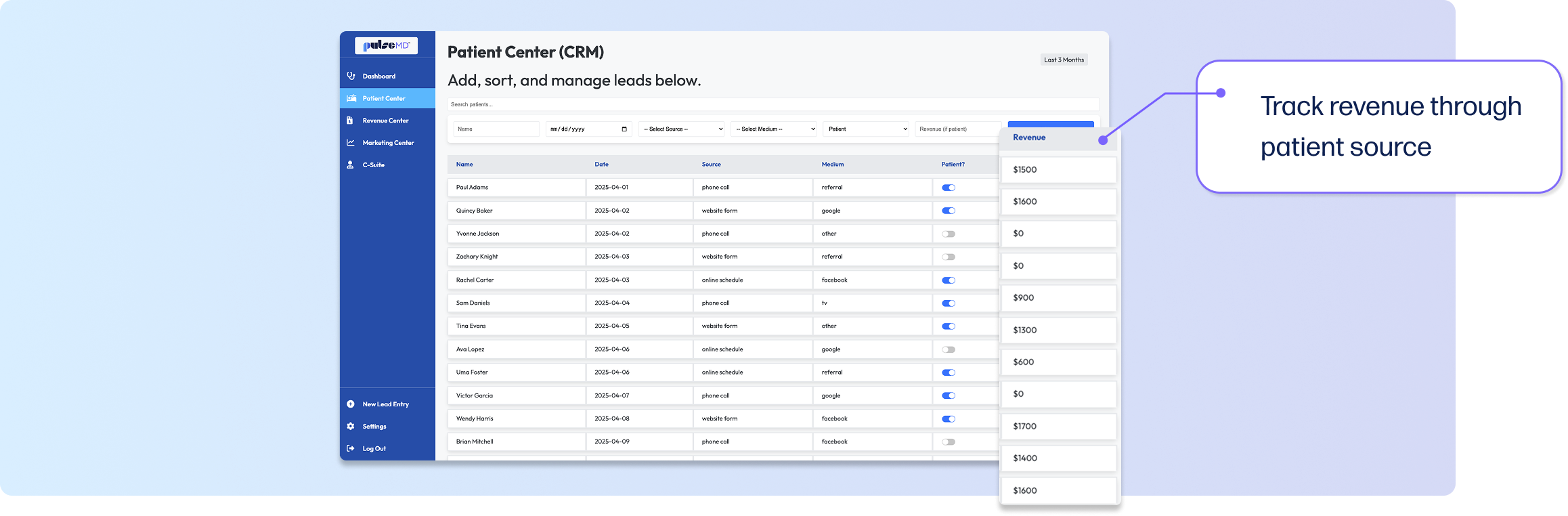The height and width of the screenshot is (516, 1568).
Task: Select New Lead Entry
Action: click(x=387, y=404)
